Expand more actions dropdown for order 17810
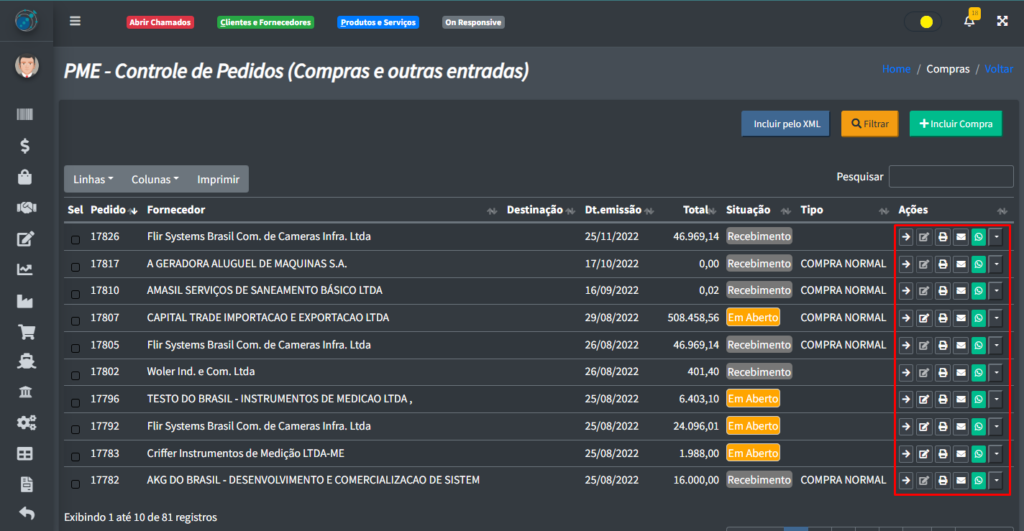Viewport: 1024px width, 531px height. click(997, 291)
